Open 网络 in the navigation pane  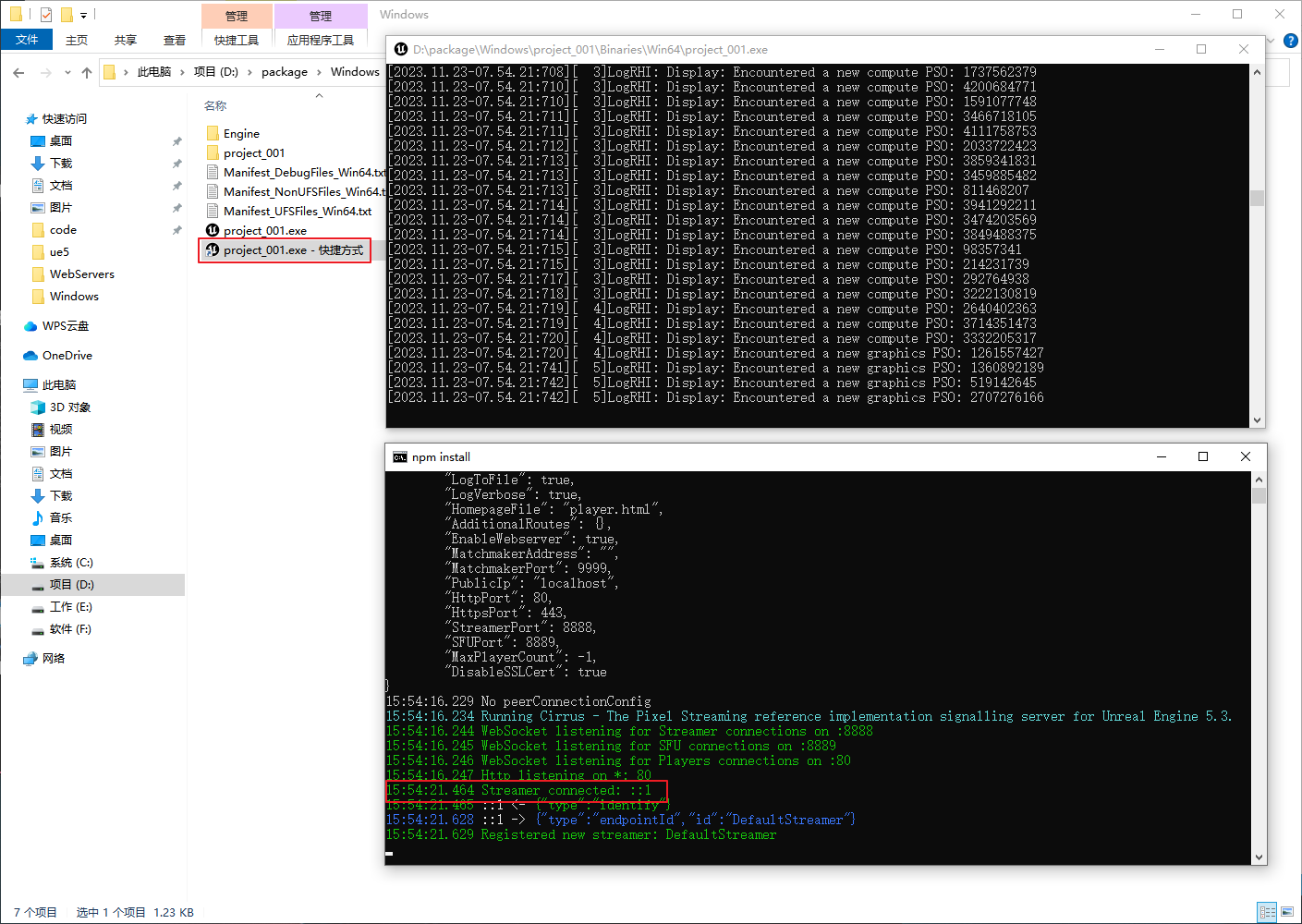click(x=54, y=659)
